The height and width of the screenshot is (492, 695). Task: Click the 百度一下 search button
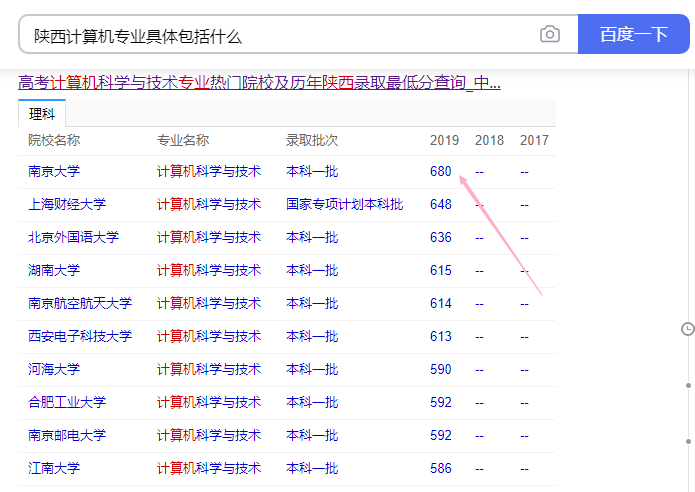point(633,34)
